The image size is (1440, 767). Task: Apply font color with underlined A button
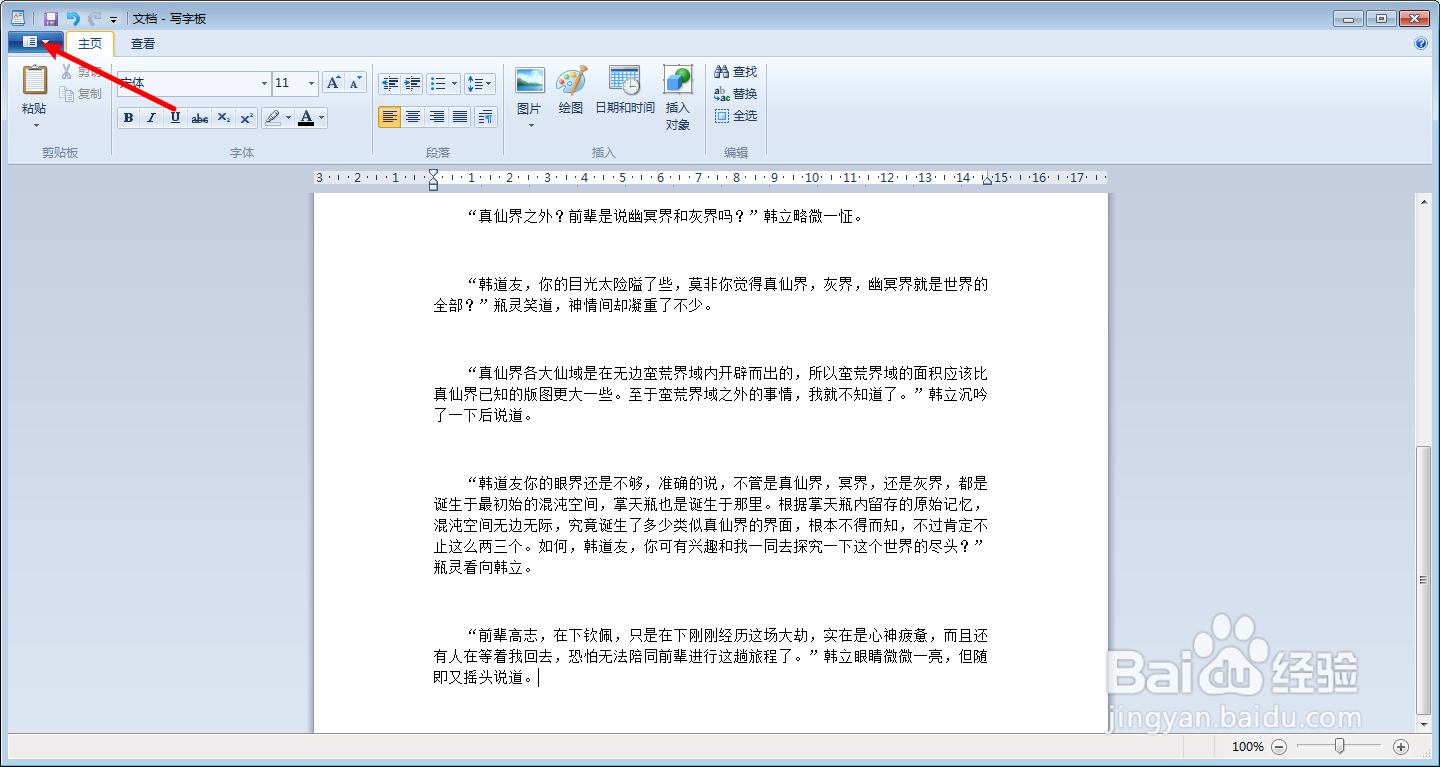click(306, 118)
